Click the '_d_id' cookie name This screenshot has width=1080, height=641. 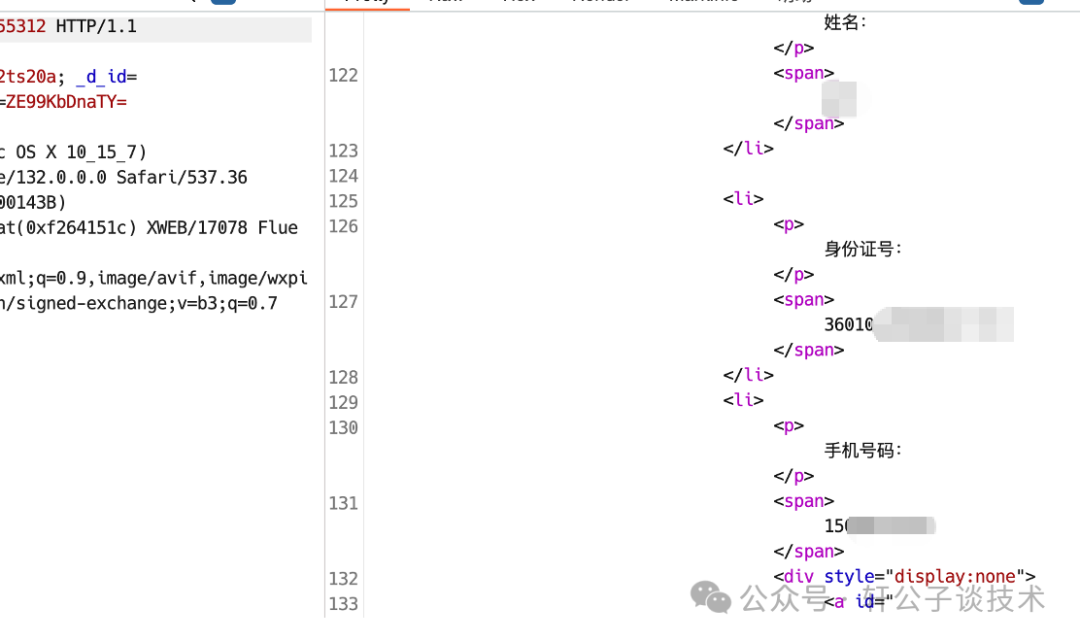(x=101, y=77)
